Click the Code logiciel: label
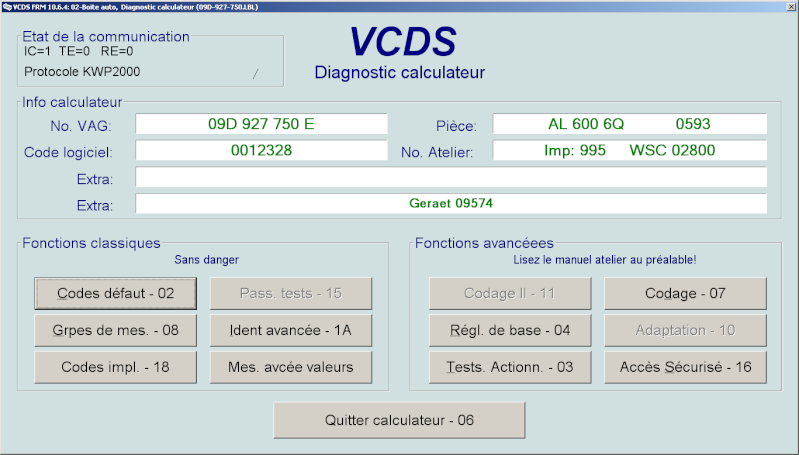Viewport: 799px width, 455px height. tap(68, 152)
